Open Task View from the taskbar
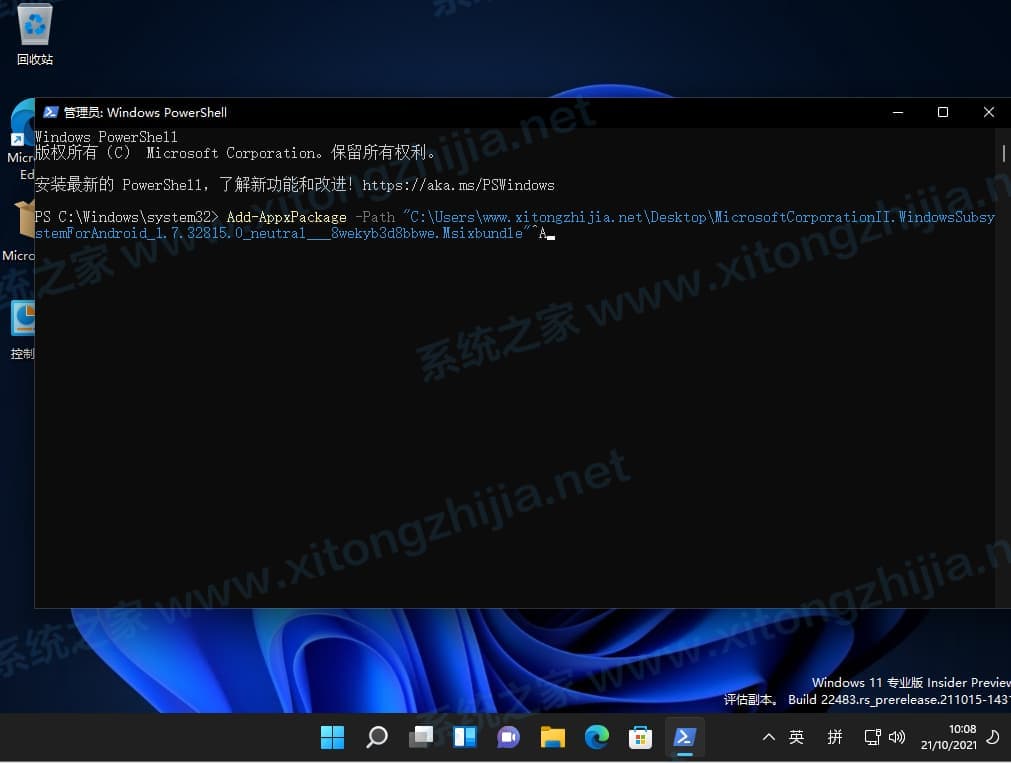Viewport: 1011px width, 763px height. tap(420, 737)
